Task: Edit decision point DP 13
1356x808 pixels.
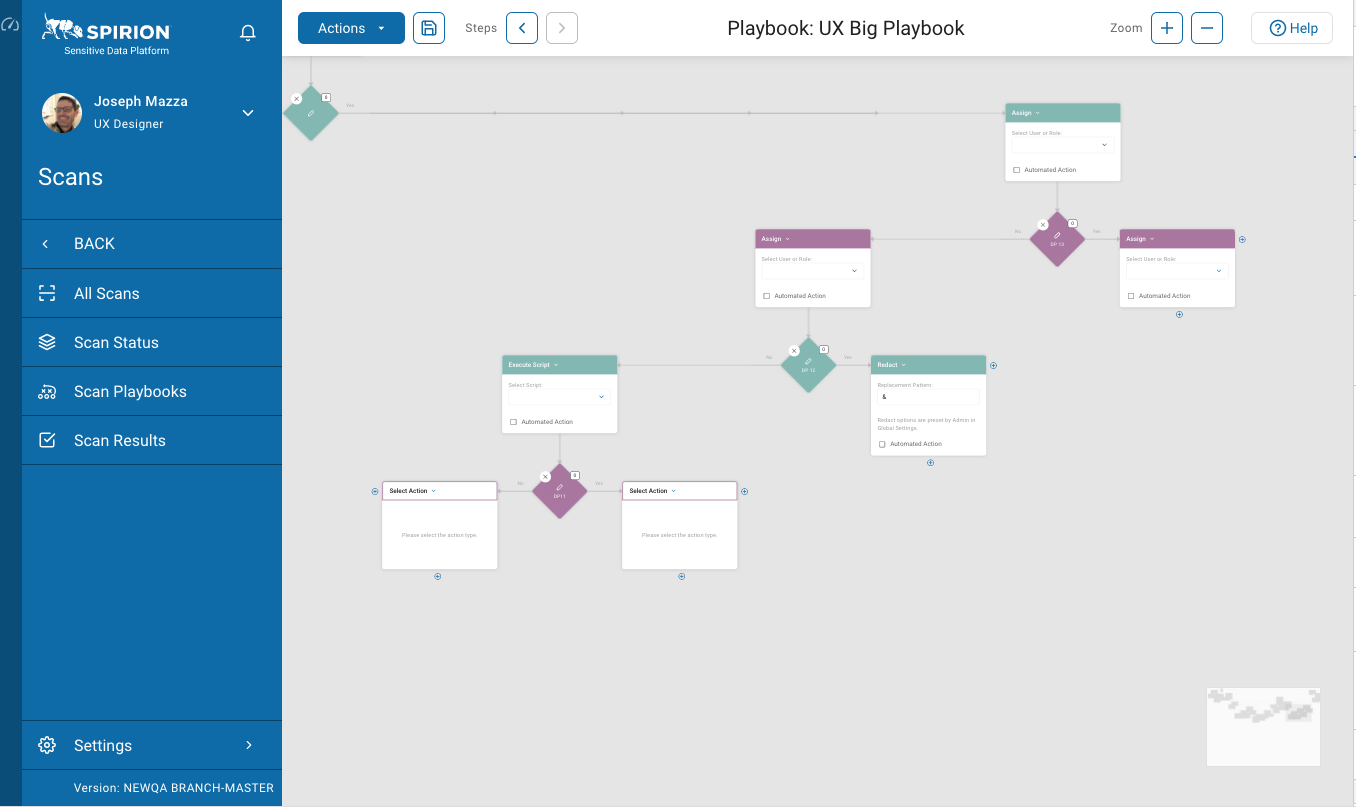Action: point(1057,236)
